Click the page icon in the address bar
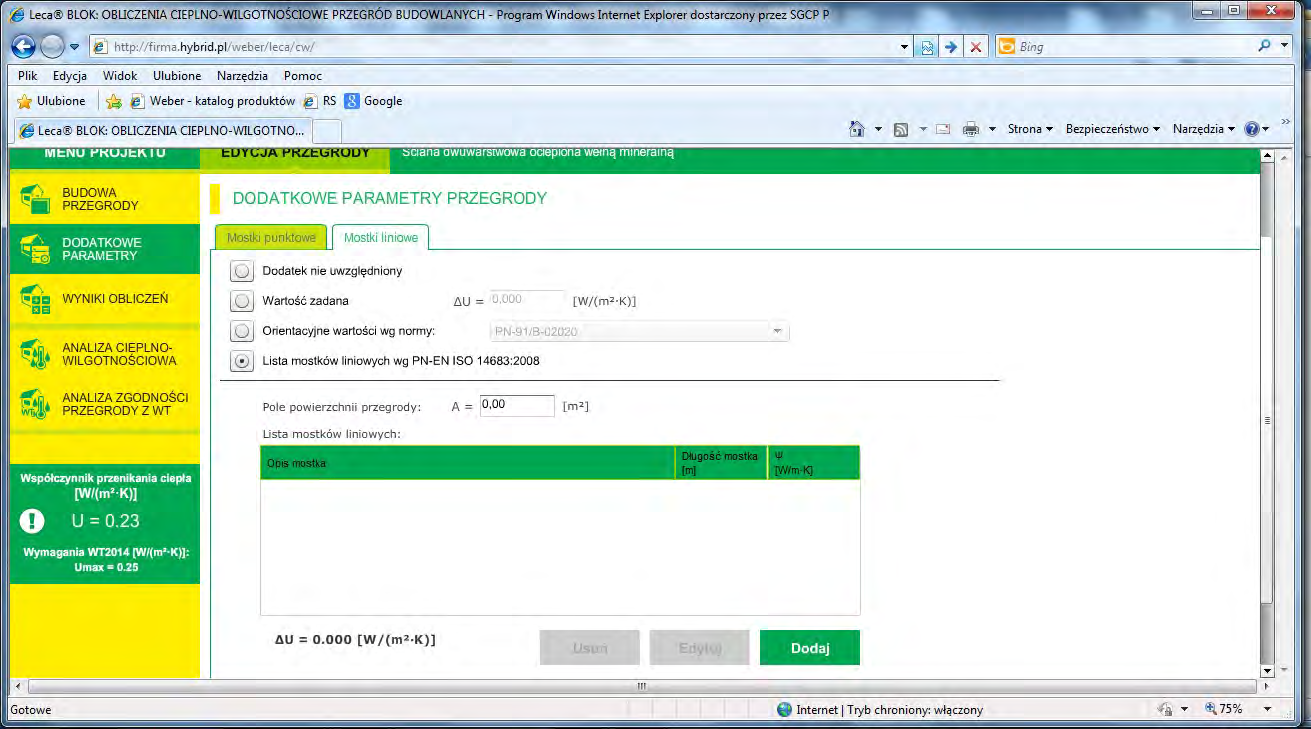Image resolution: width=1311 pixels, height=729 pixels. [100, 47]
